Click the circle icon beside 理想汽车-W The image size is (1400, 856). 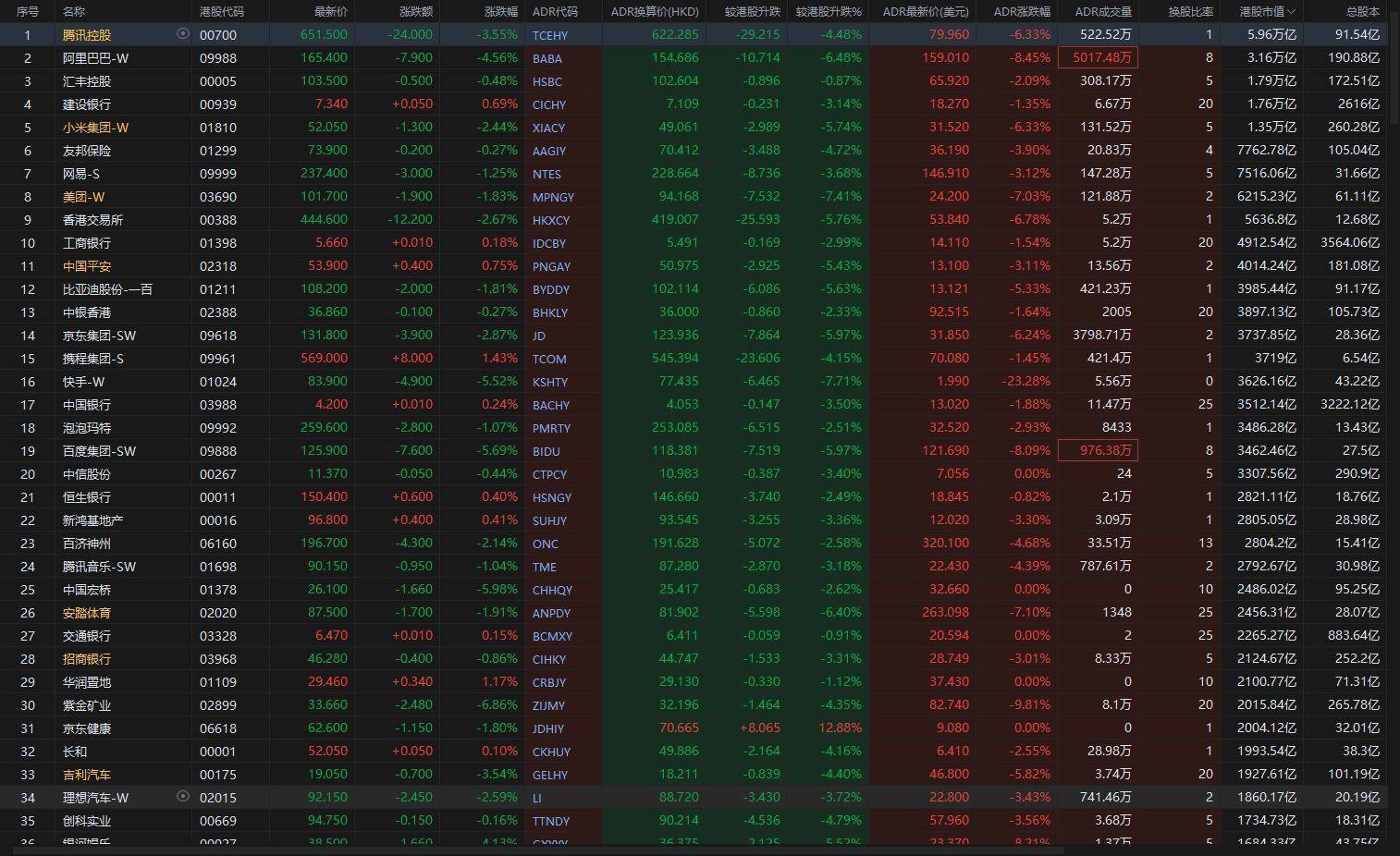point(182,796)
